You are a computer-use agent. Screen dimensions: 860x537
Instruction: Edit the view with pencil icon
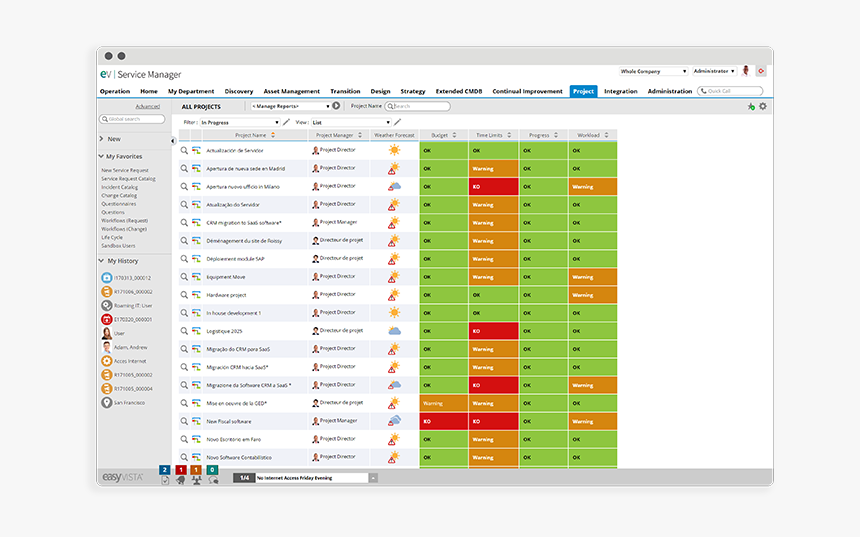click(397, 122)
